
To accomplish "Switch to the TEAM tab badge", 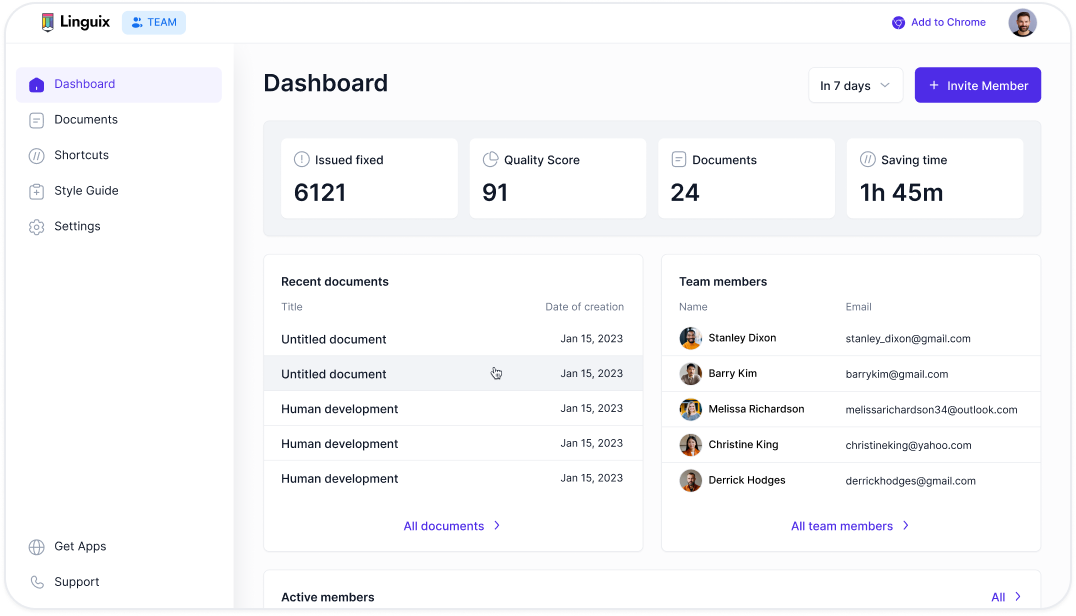I will [x=154, y=22].
